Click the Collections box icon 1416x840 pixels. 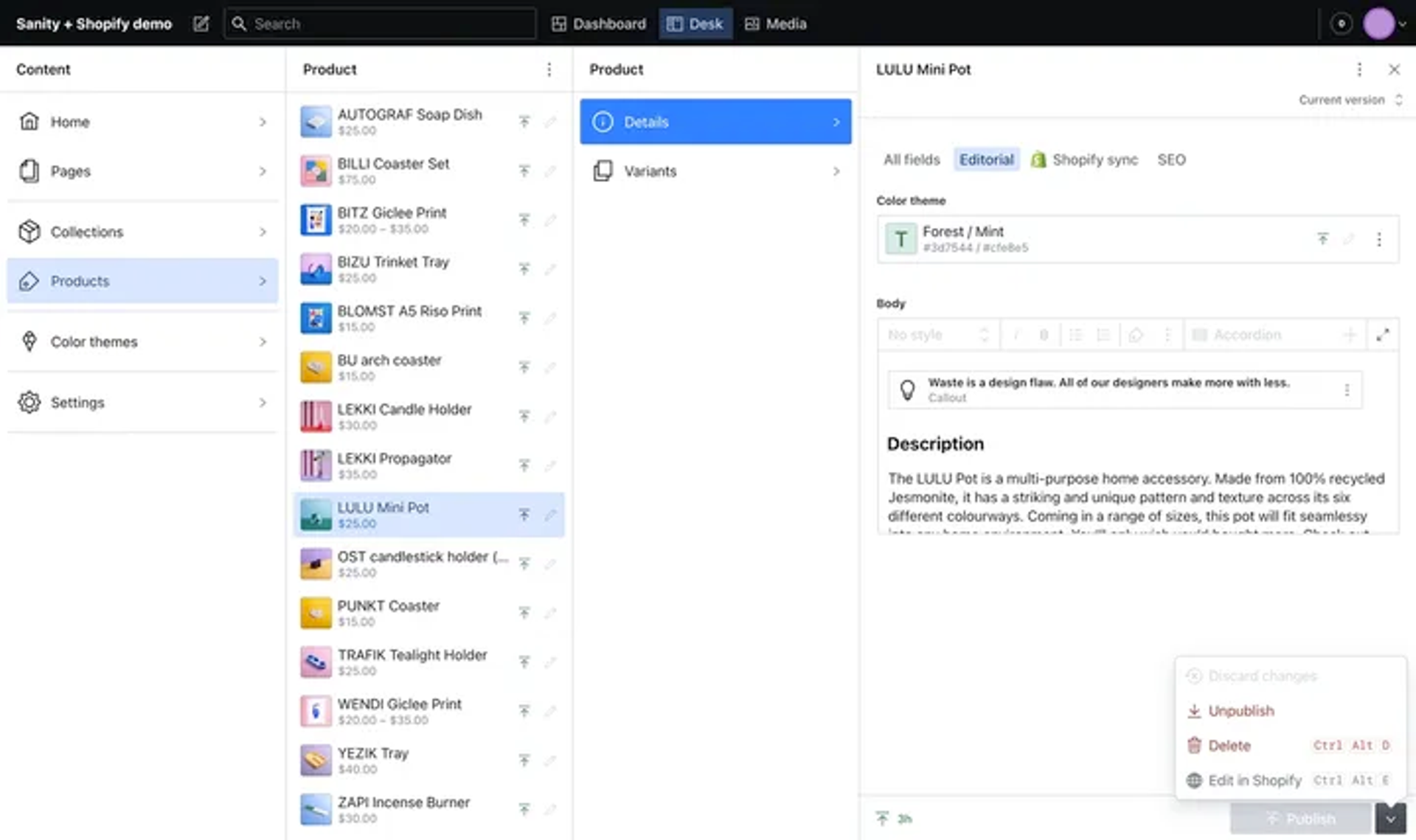pyautogui.click(x=29, y=232)
